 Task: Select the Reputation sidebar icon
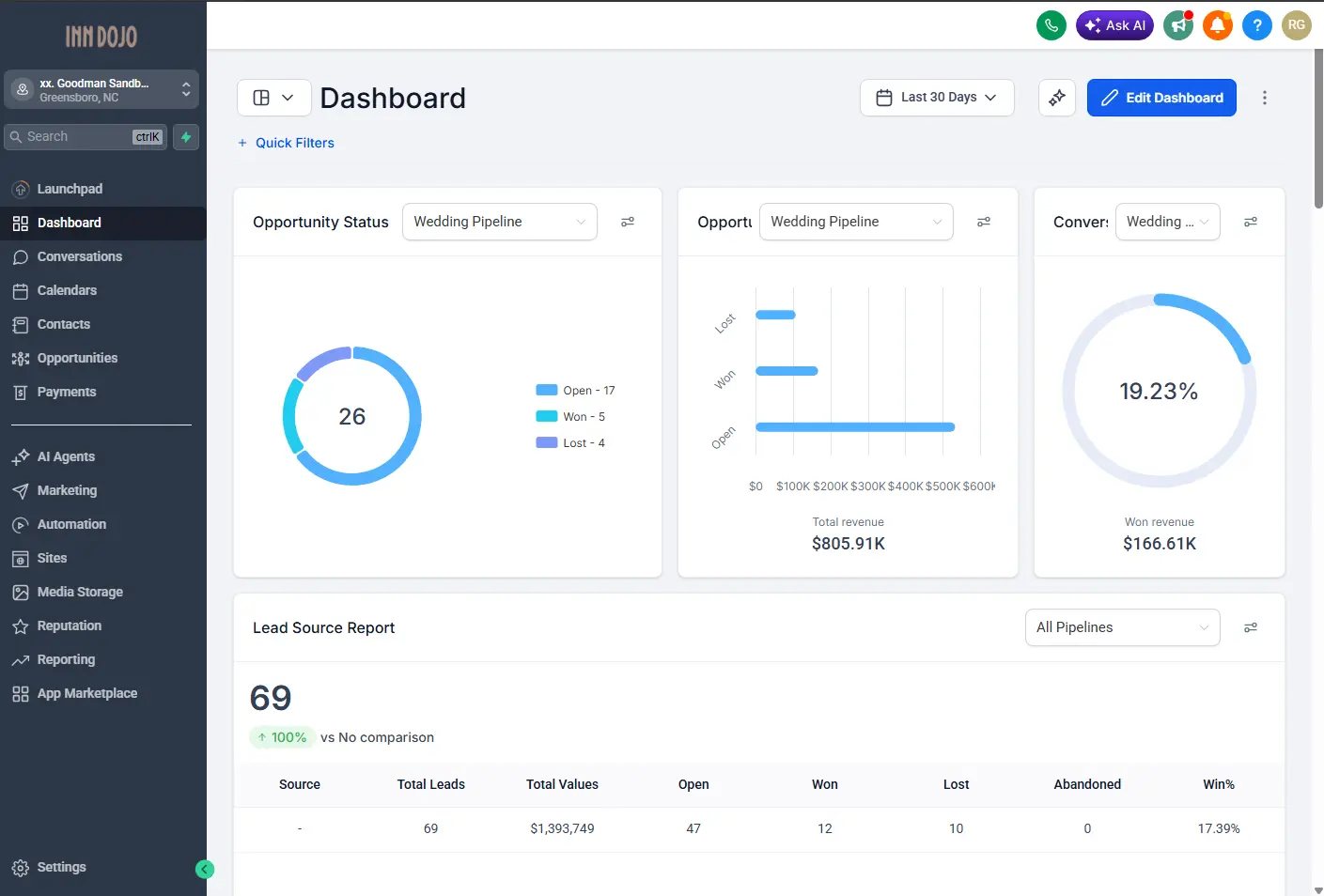point(21,626)
